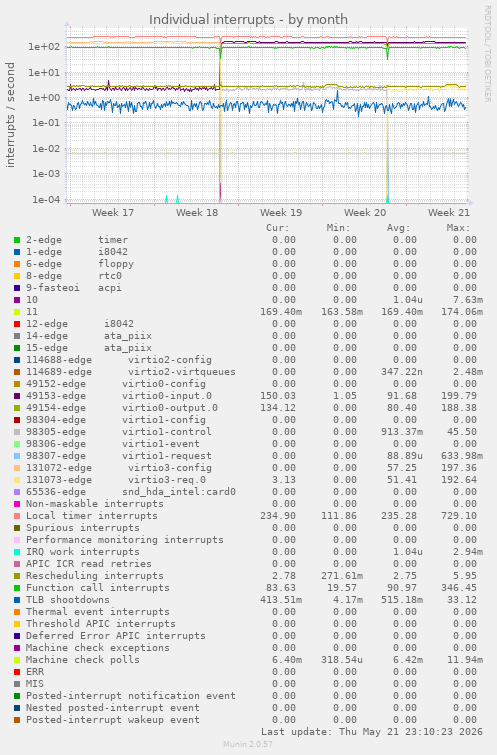
Task: Click the Function call interrupts legend label
Action: 98,588
